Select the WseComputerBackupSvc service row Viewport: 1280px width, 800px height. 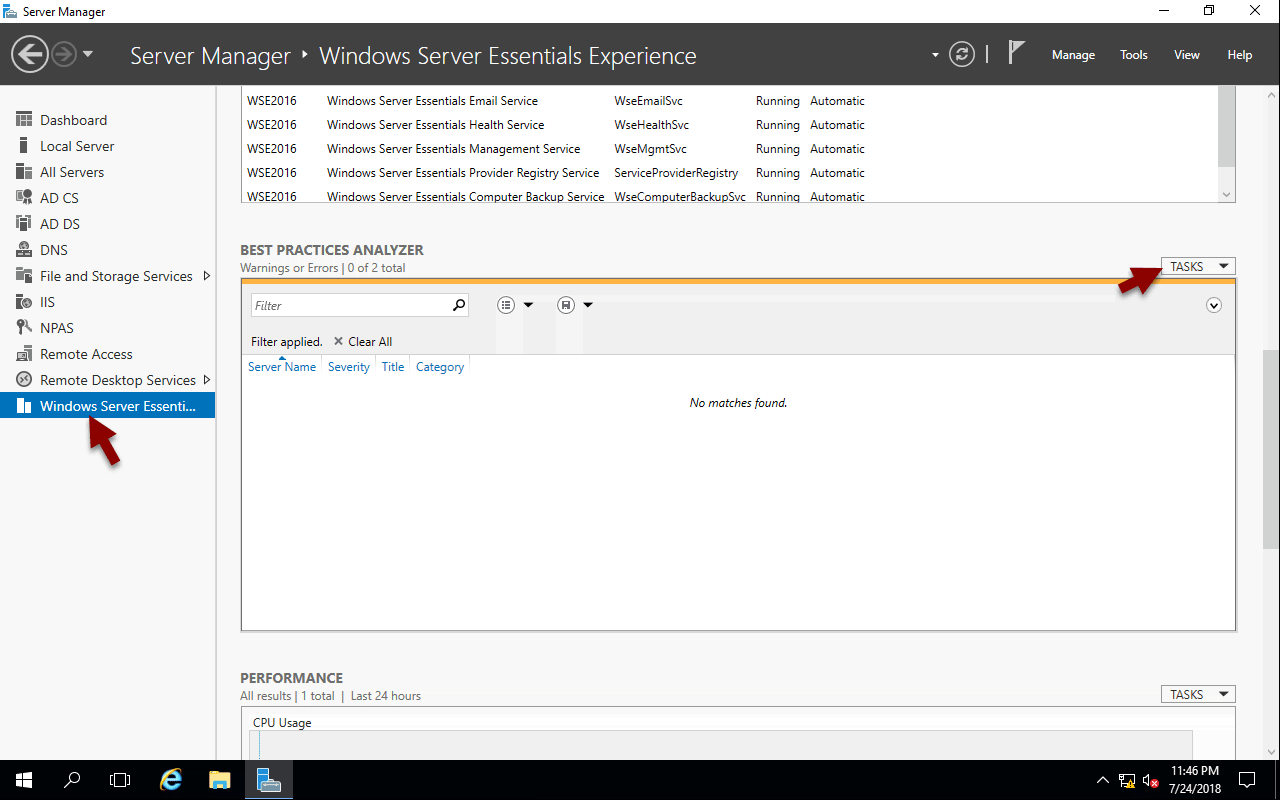[x=730, y=196]
